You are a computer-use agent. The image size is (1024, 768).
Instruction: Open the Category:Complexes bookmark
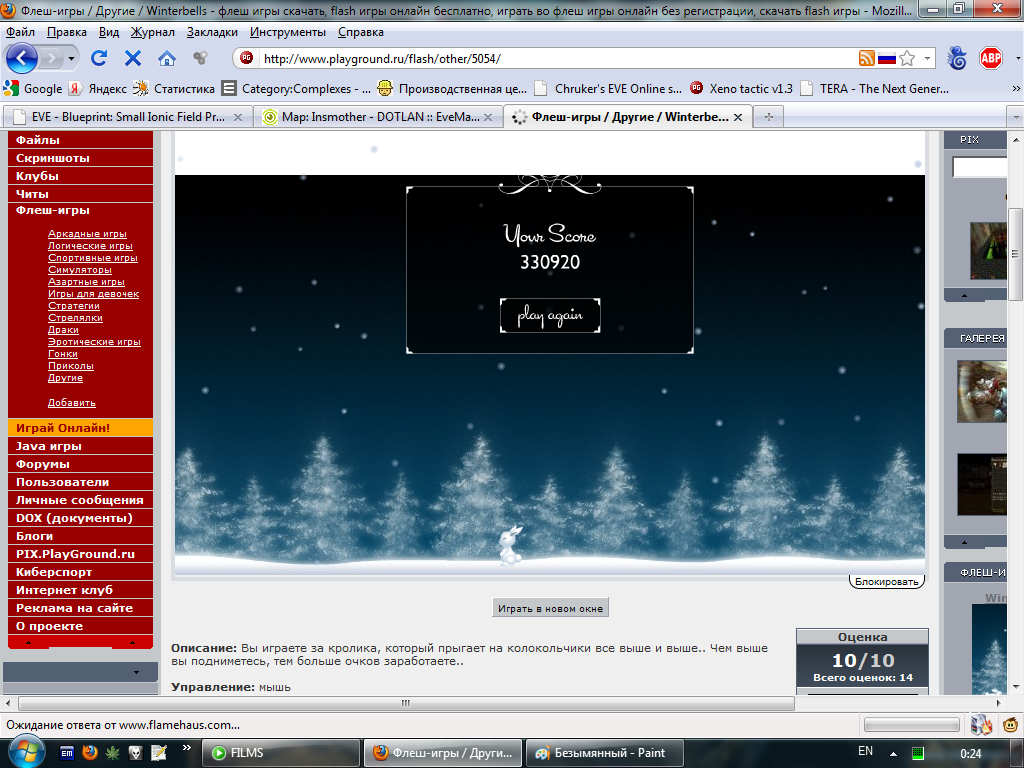pos(296,88)
